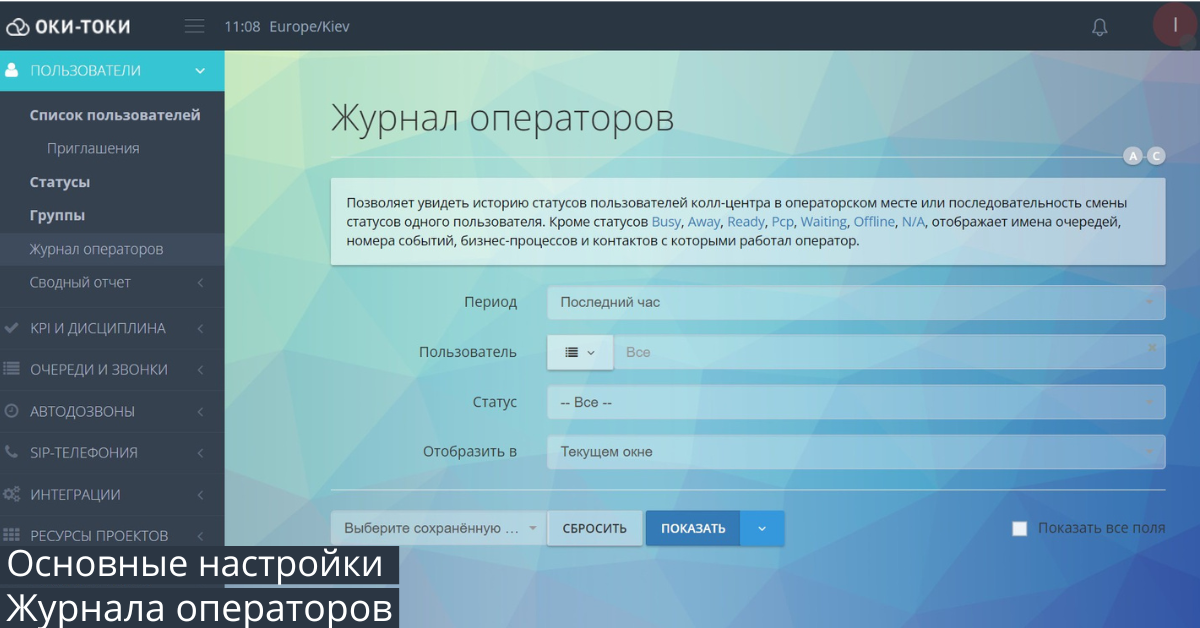Follow the Busy status link
The height and width of the screenshot is (628, 1200).
(666, 222)
